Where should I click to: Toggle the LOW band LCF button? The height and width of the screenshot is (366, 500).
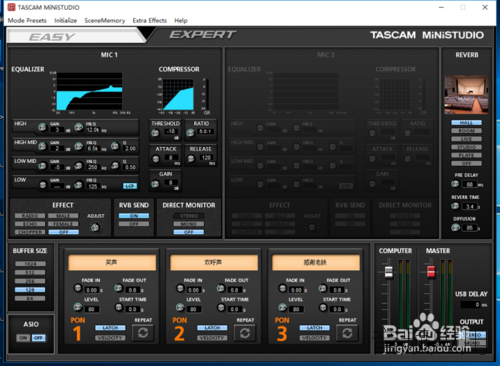click(x=130, y=186)
